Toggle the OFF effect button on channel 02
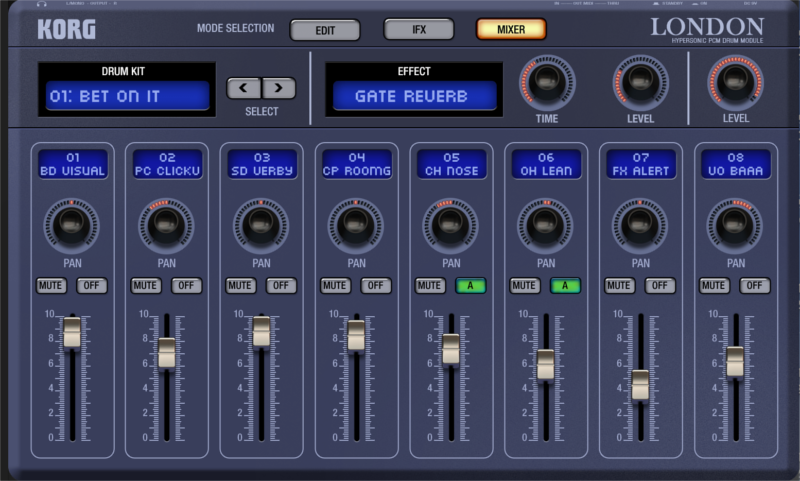 [x=187, y=286]
